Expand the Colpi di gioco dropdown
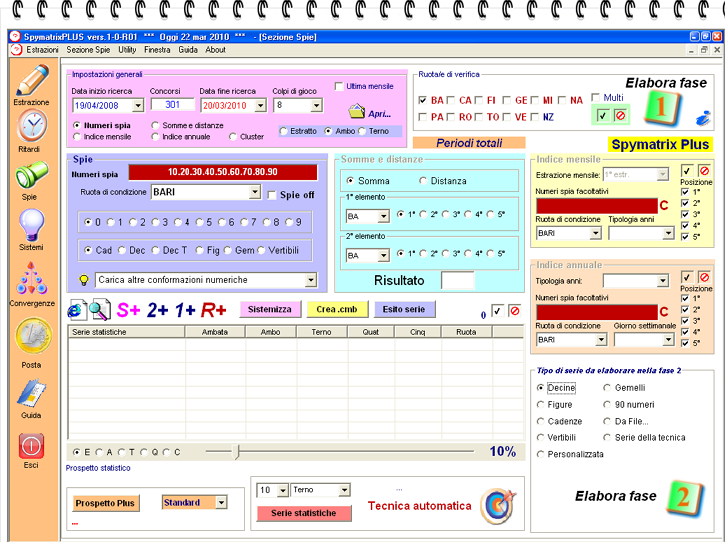The width and height of the screenshot is (727, 542). click(x=316, y=106)
